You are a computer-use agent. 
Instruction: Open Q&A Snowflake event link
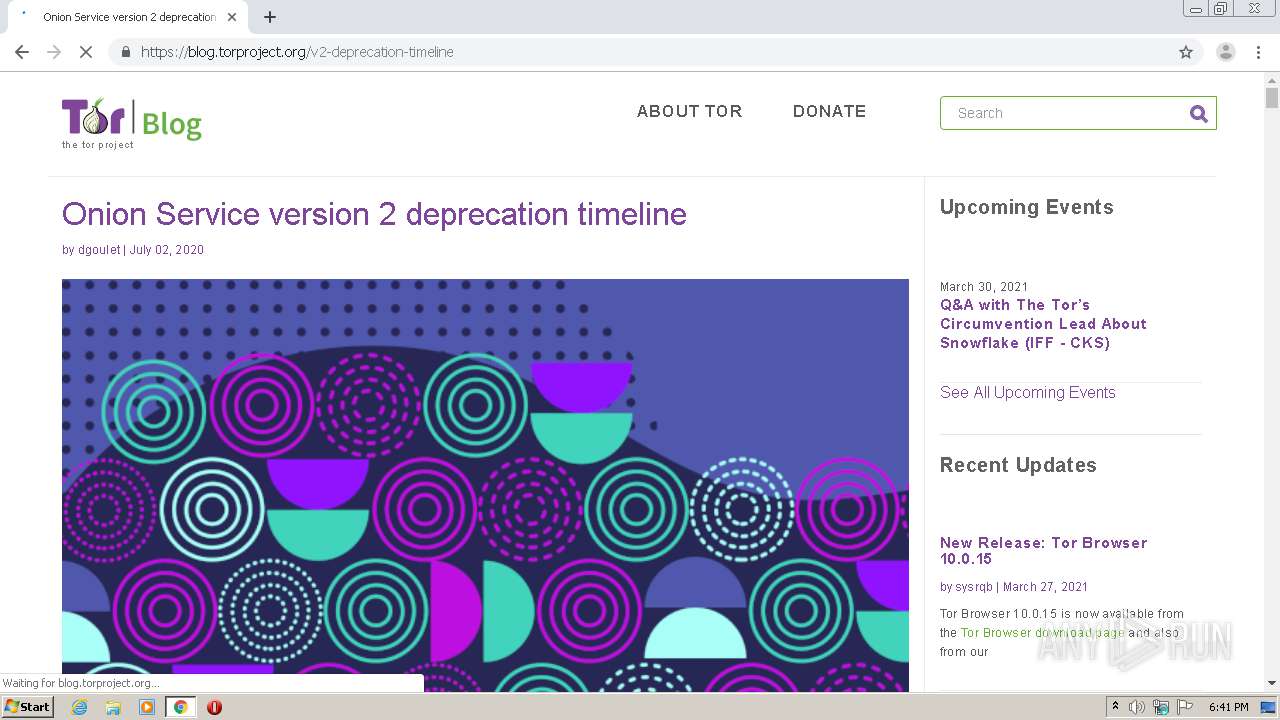coord(1043,324)
